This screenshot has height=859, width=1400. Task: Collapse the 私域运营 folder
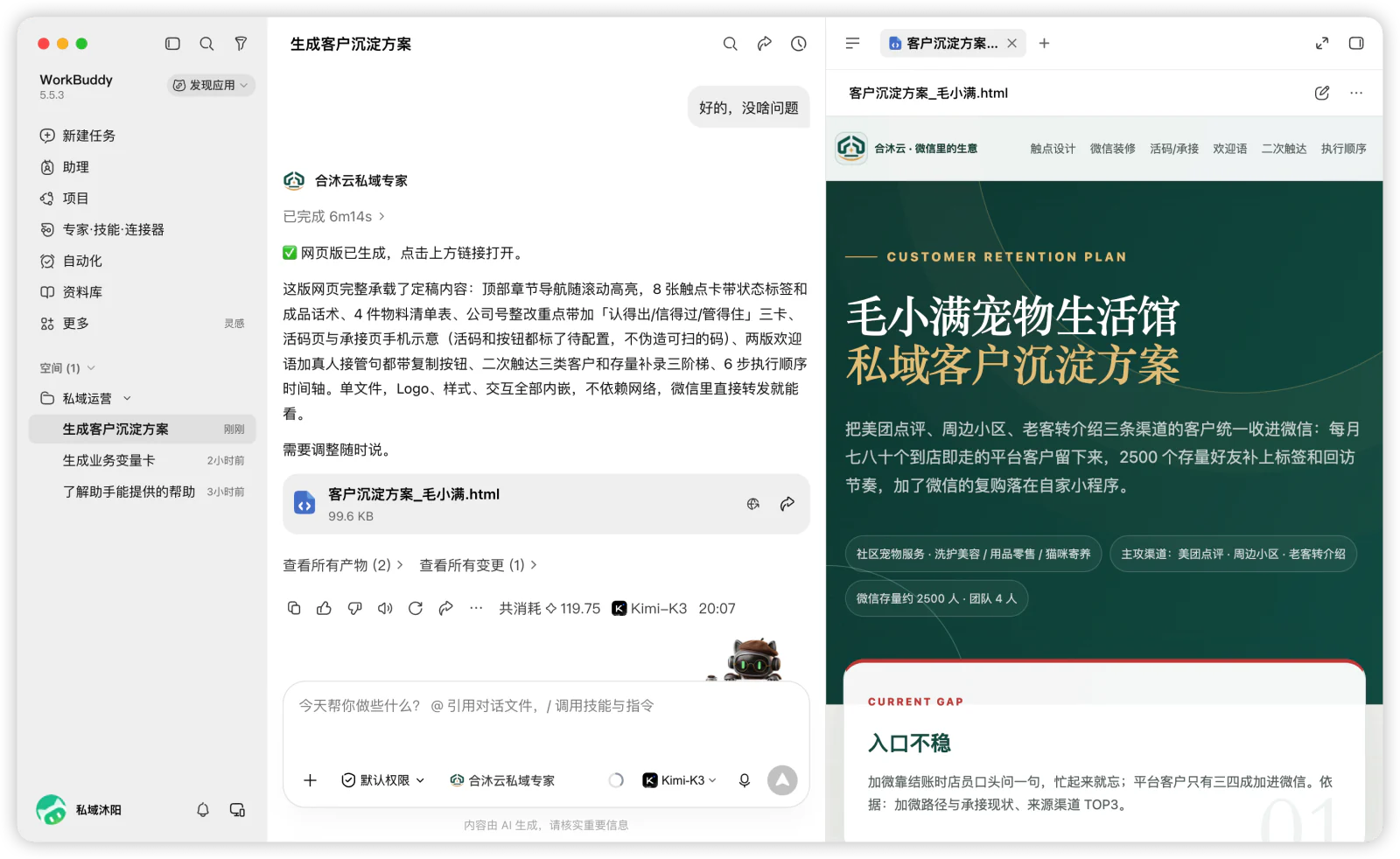point(86,398)
